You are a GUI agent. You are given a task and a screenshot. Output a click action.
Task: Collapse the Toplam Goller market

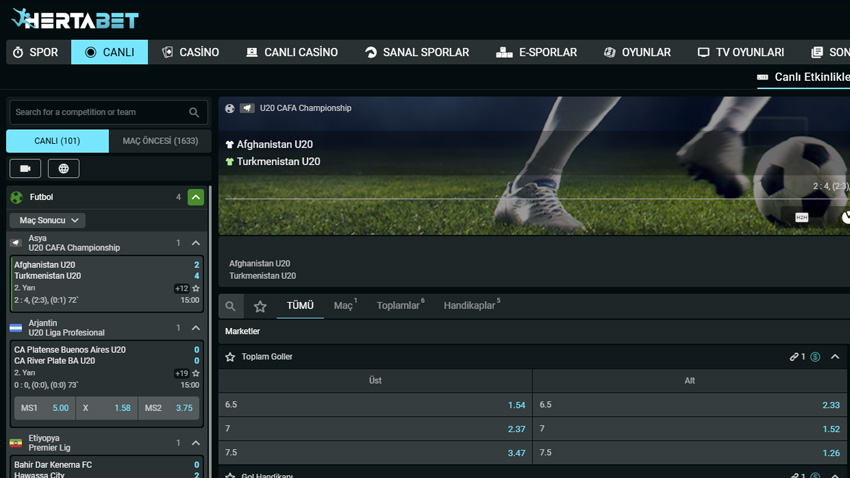coord(835,357)
